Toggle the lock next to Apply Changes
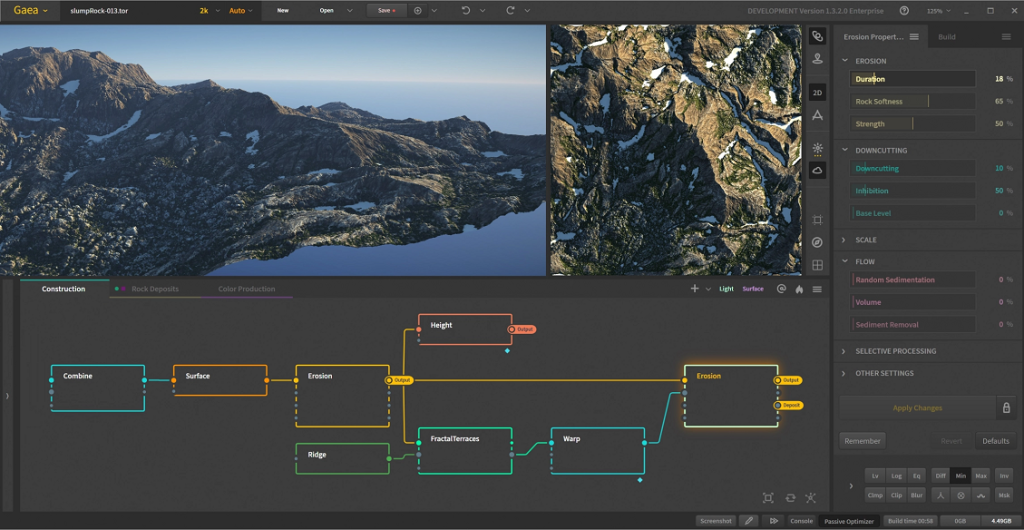 (x=1005, y=408)
